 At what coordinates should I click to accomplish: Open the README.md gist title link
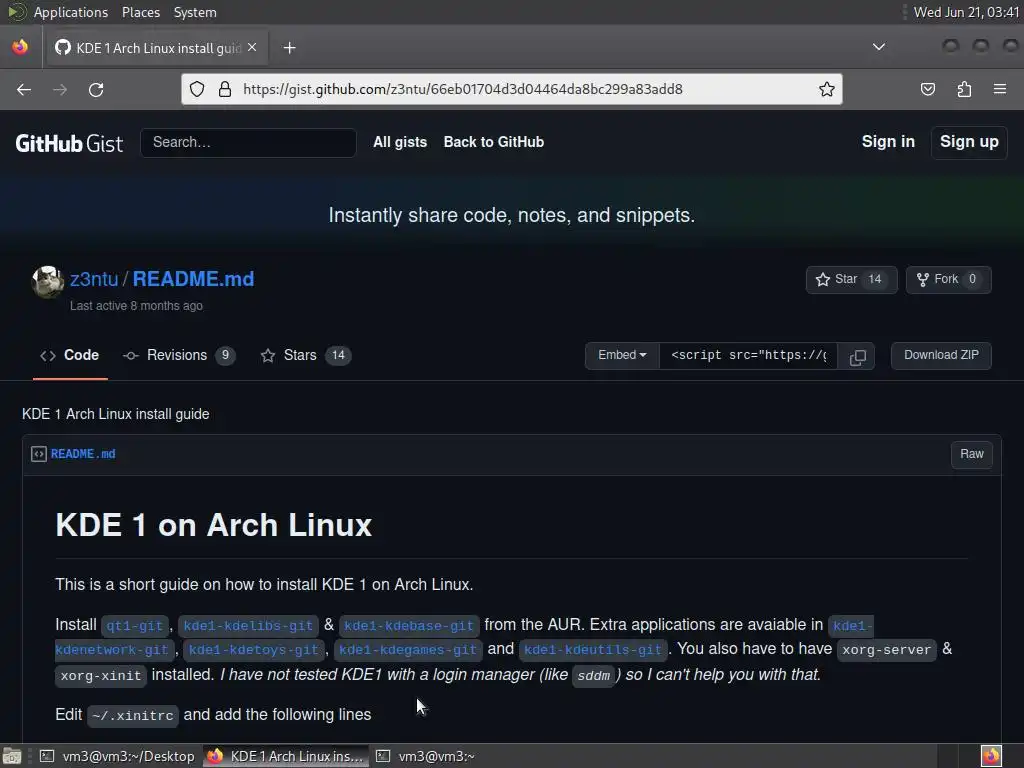[x=193, y=279]
